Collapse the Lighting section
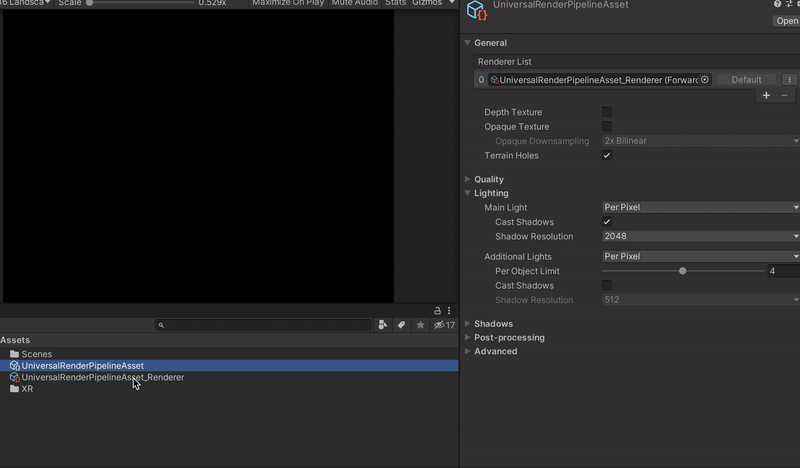The image size is (800, 468). click(467, 193)
